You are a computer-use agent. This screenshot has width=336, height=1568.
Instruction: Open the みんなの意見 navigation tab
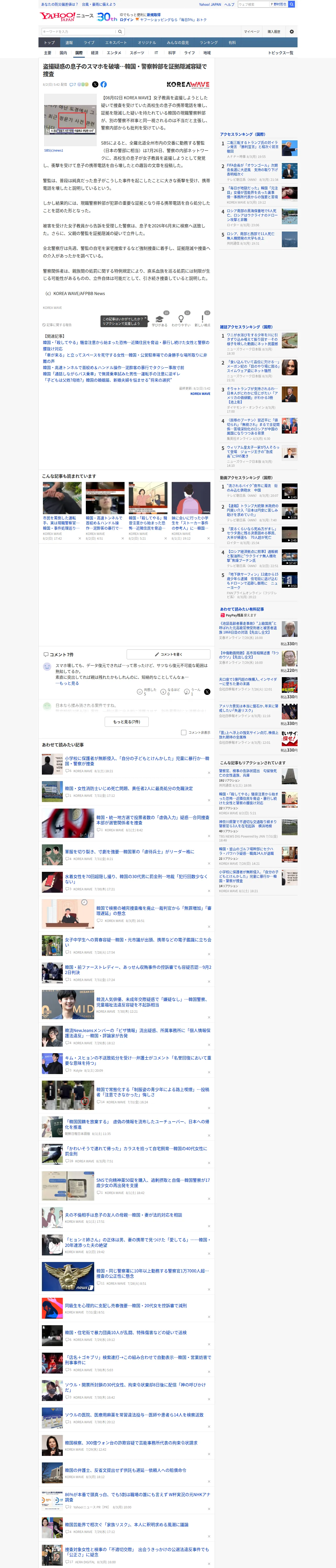click(177, 43)
